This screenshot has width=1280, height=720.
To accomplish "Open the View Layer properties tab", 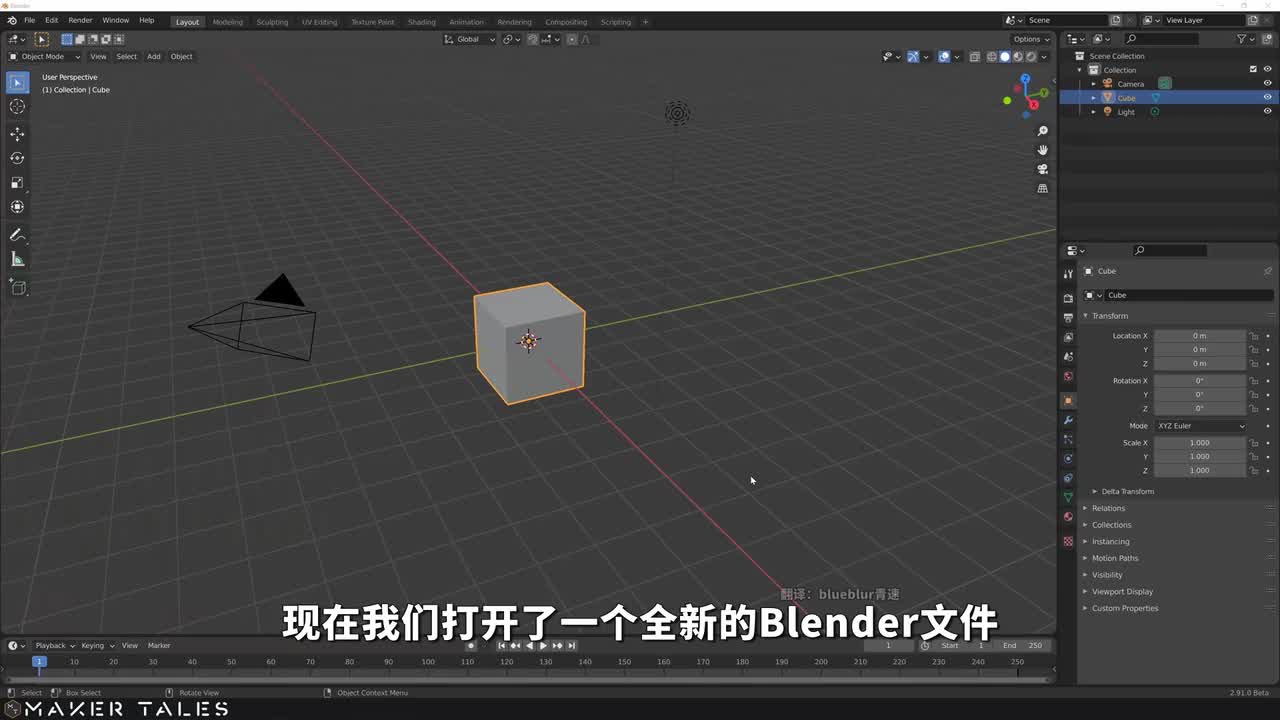I will (1068, 337).
